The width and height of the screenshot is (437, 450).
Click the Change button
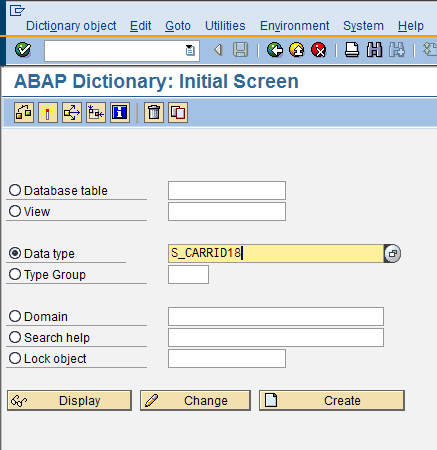click(x=195, y=401)
